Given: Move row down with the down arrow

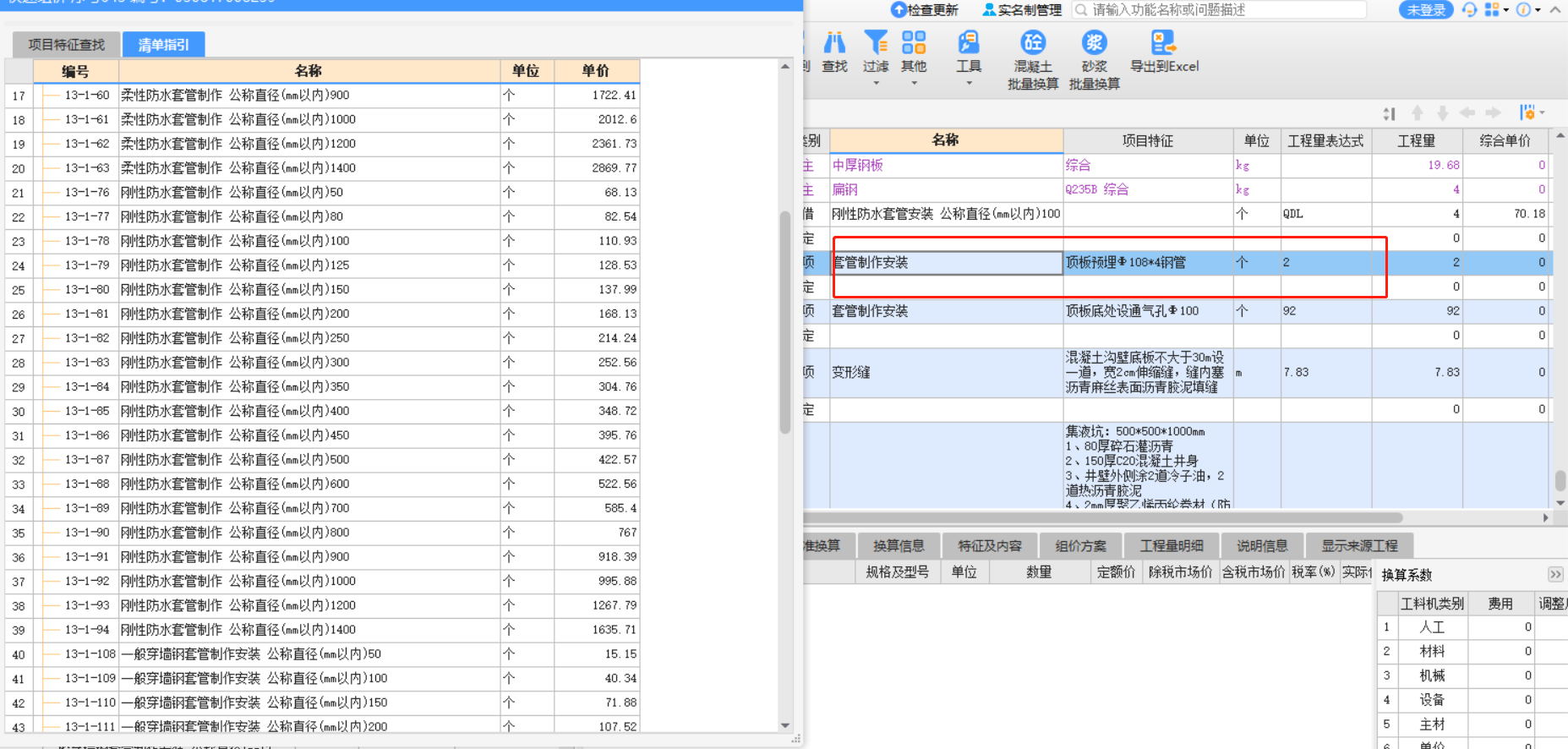Looking at the screenshot, I should point(1443,113).
